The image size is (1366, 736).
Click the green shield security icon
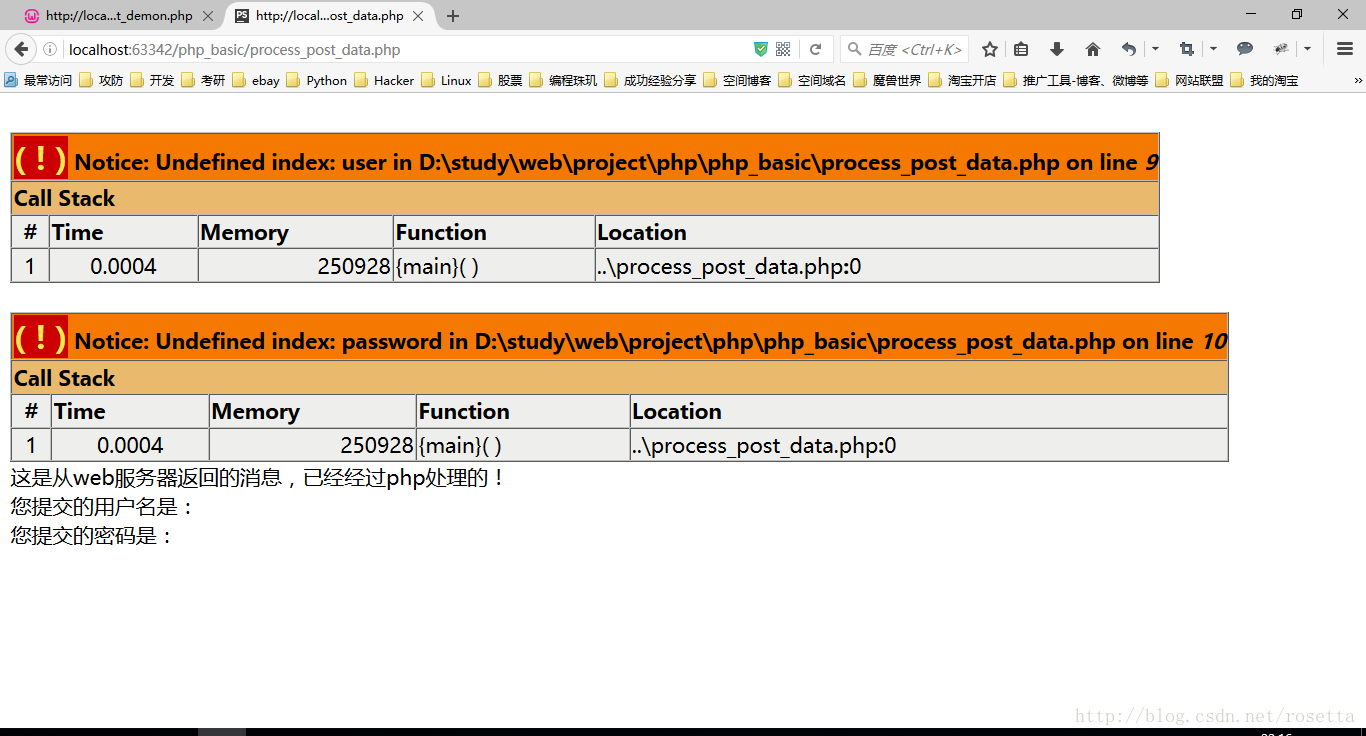(x=761, y=49)
